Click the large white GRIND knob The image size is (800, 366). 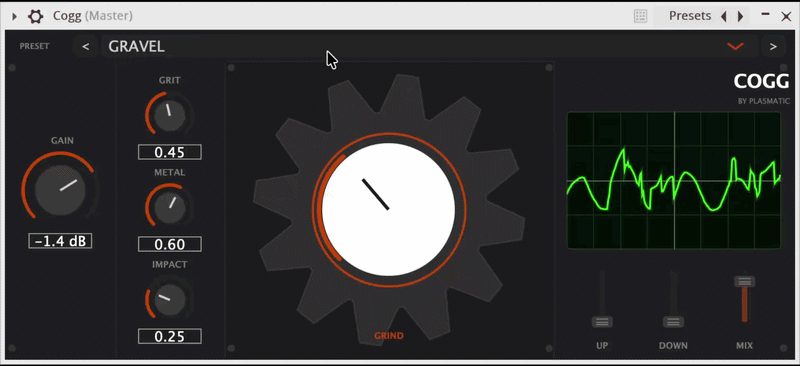point(389,209)
